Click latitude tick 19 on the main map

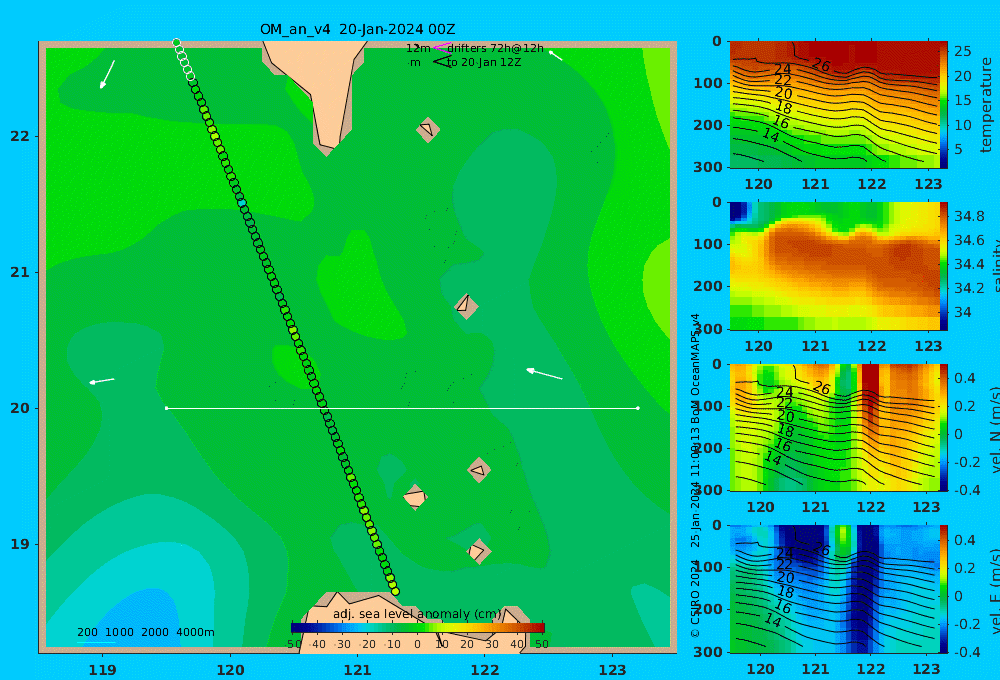[x=20, y=544]
